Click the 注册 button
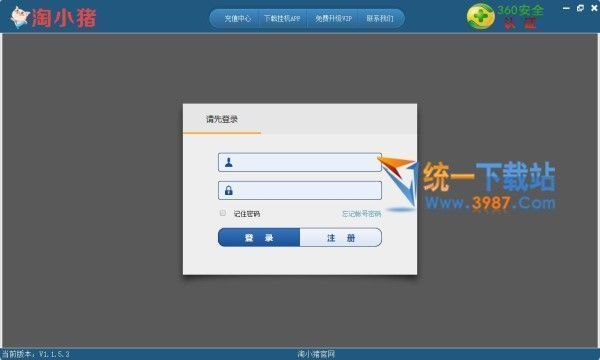This screenshot has width=600, height=360. point(341,238)
